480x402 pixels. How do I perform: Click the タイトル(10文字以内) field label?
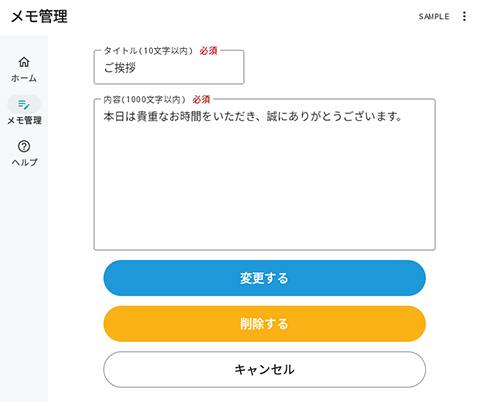(148, 51)
